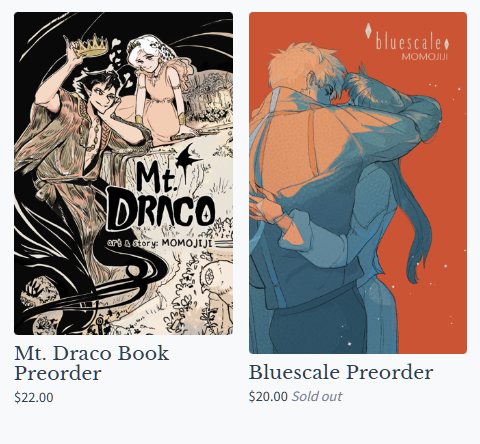Viewport: 480px width, 444px height.
Task: Open the Mt. Draco Book Preorder title link
Action: tap(92, 363)
